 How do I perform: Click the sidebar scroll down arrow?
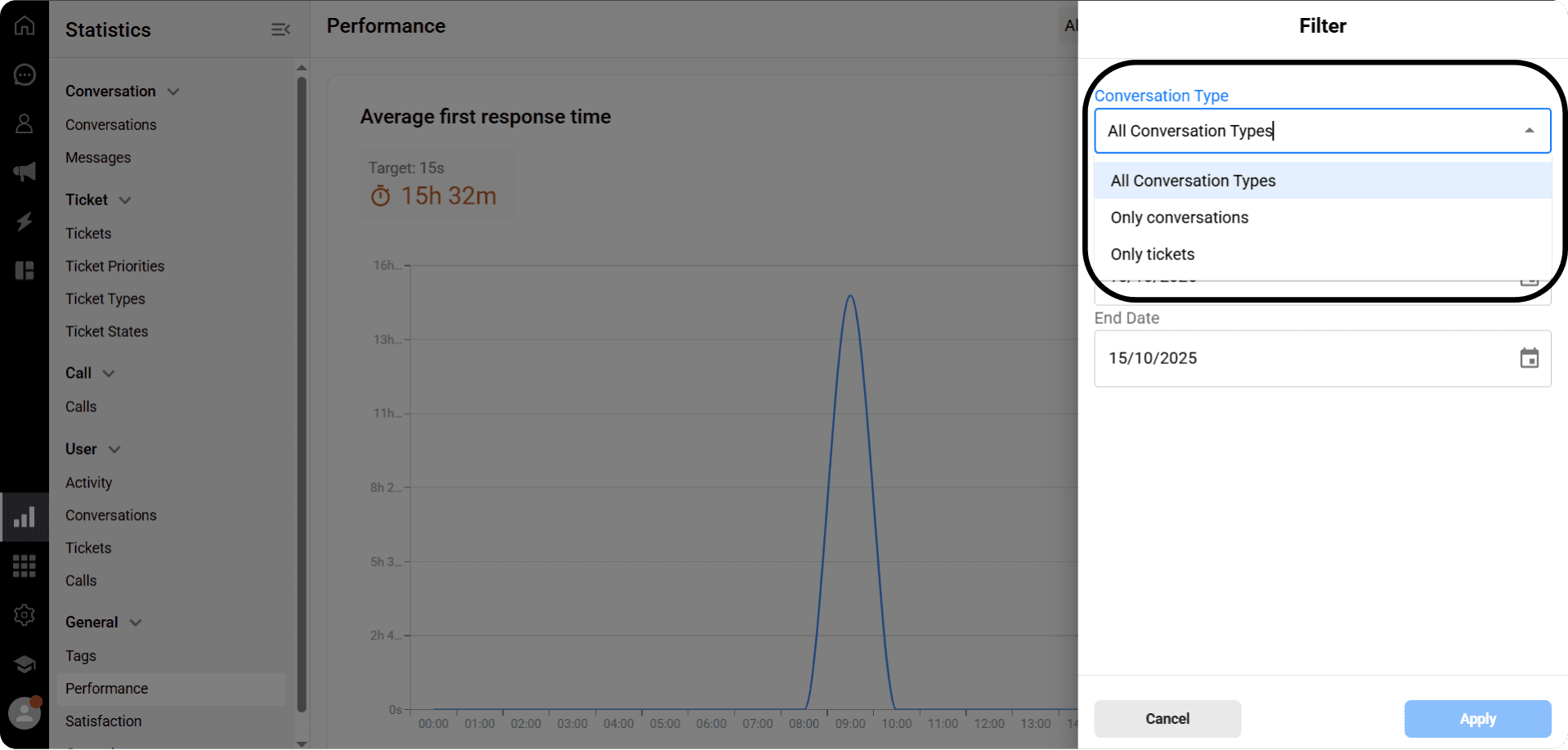302,743
